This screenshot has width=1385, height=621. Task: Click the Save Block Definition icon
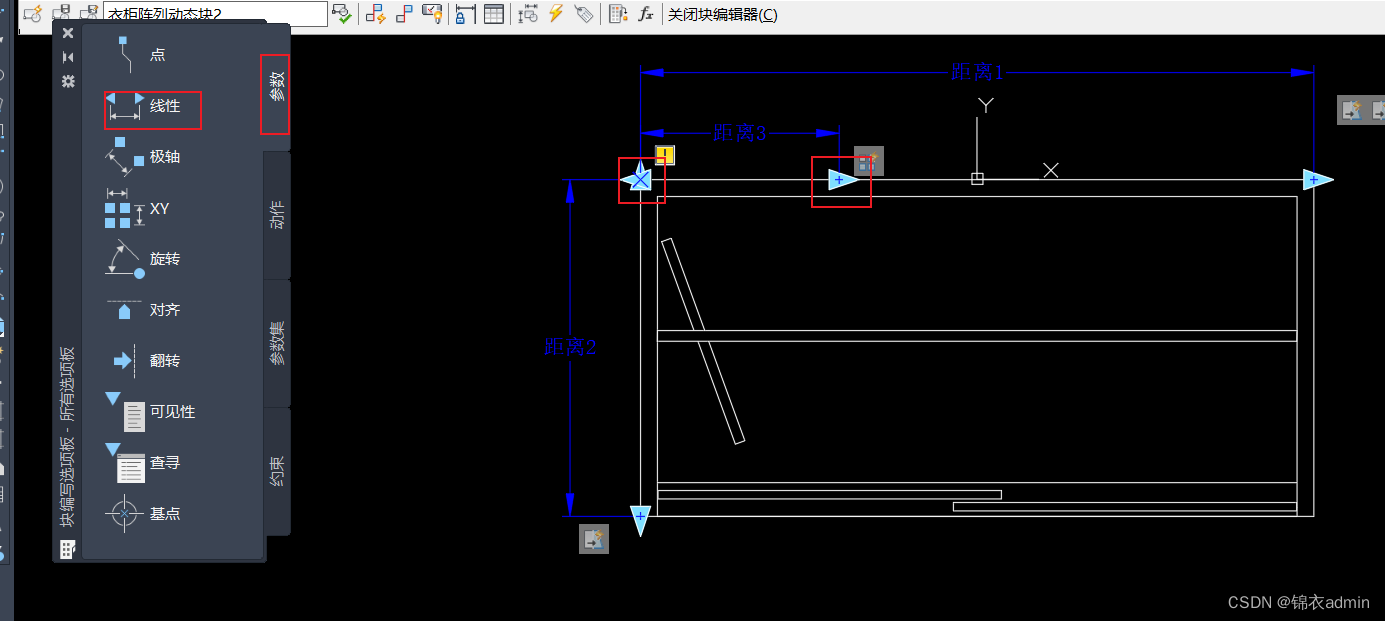point(61,14)
